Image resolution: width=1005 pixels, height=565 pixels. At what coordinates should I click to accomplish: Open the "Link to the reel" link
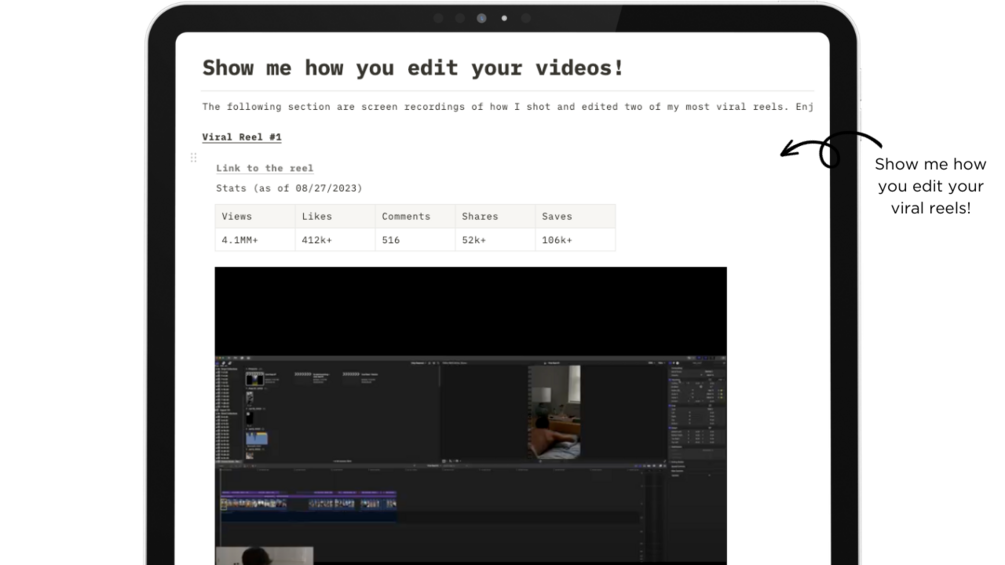pyautogui.click(x=264, y=168)
